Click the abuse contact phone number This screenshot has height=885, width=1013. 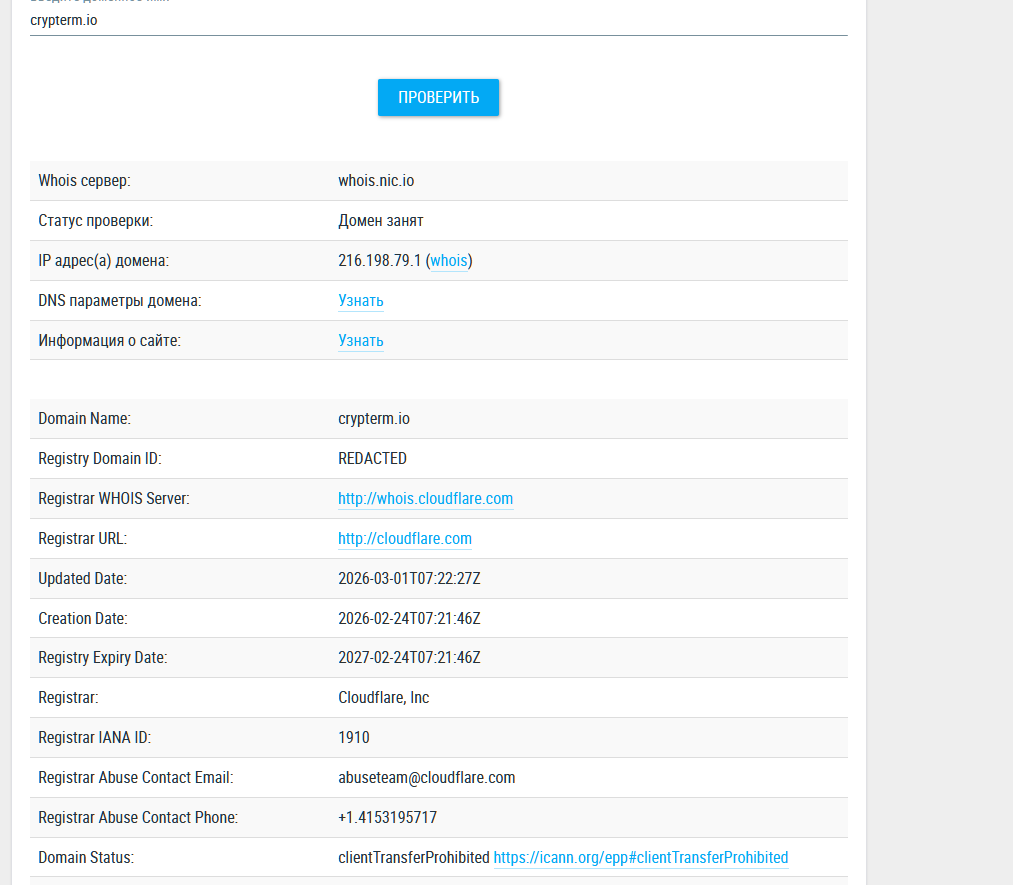387,818
